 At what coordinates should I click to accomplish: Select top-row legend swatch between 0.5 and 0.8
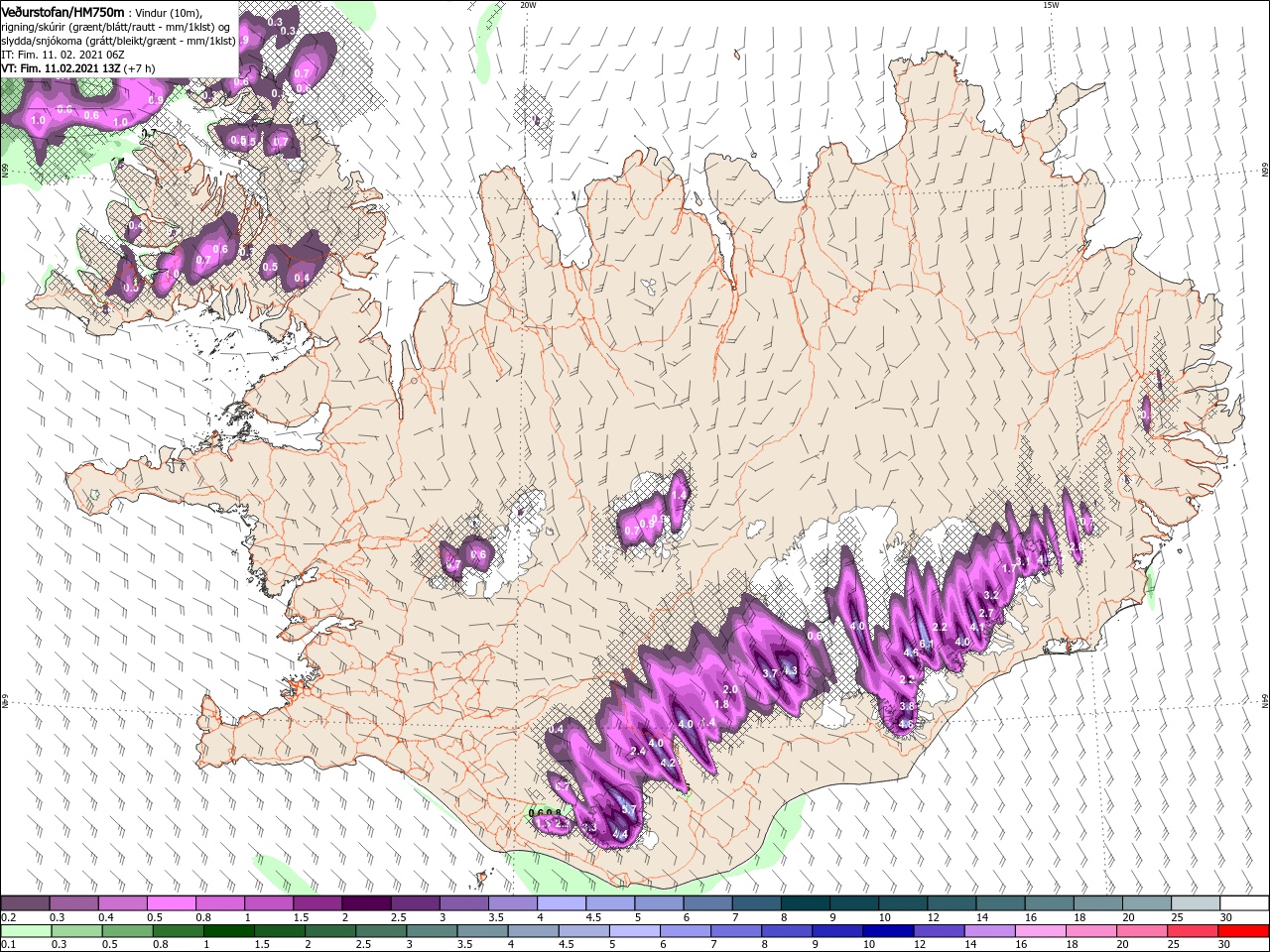click(x=171, y=903)
